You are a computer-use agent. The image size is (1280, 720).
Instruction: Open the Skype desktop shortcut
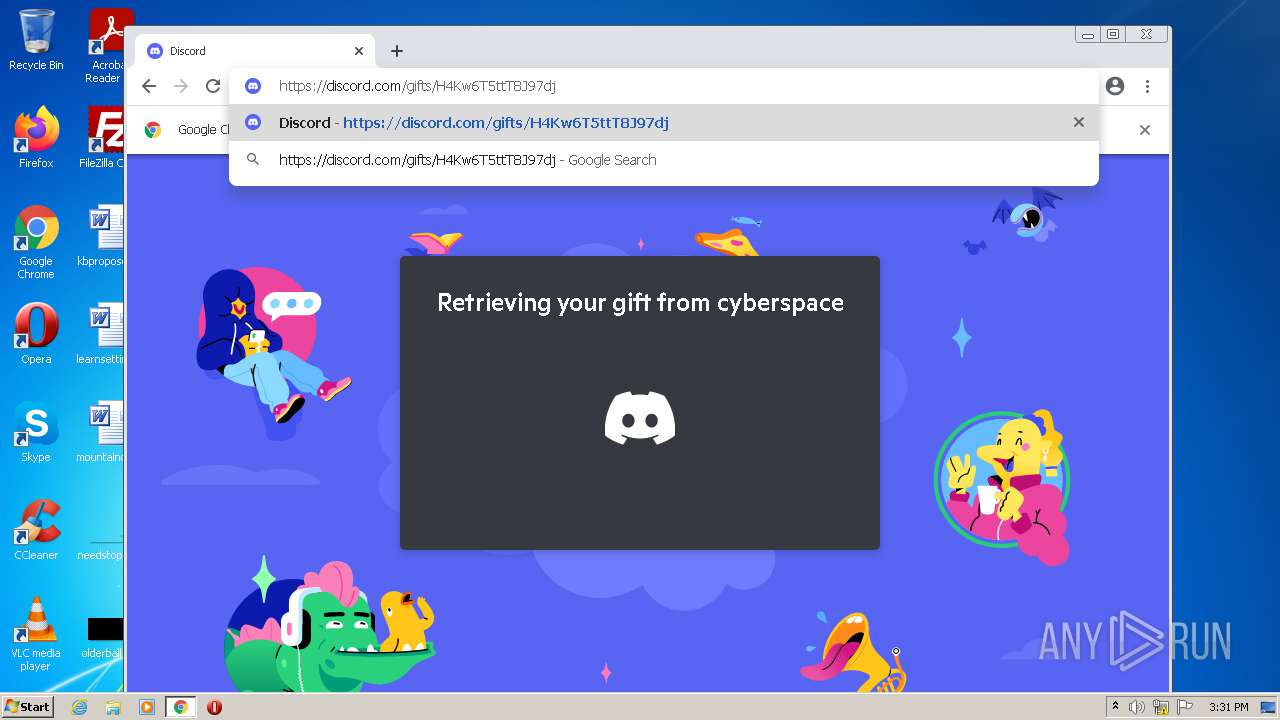point(36,432)
